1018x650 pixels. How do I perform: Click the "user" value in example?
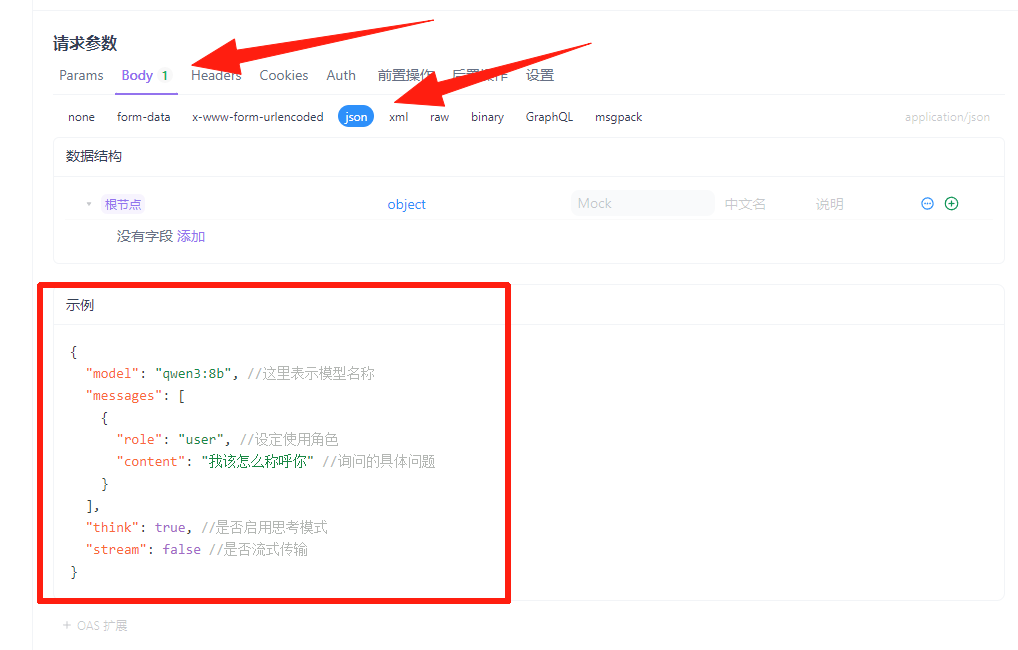pyautogui.click(x=201, y=440)
